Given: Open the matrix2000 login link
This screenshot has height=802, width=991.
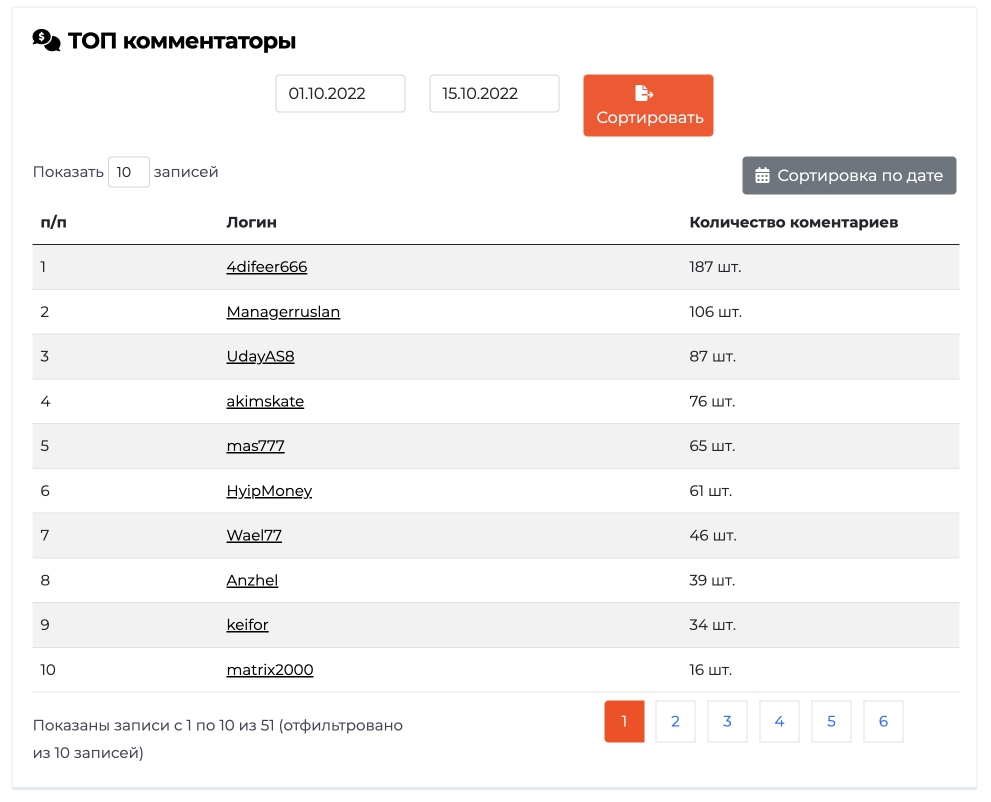Looking at the screenshot, I should [x=270, y=670].
